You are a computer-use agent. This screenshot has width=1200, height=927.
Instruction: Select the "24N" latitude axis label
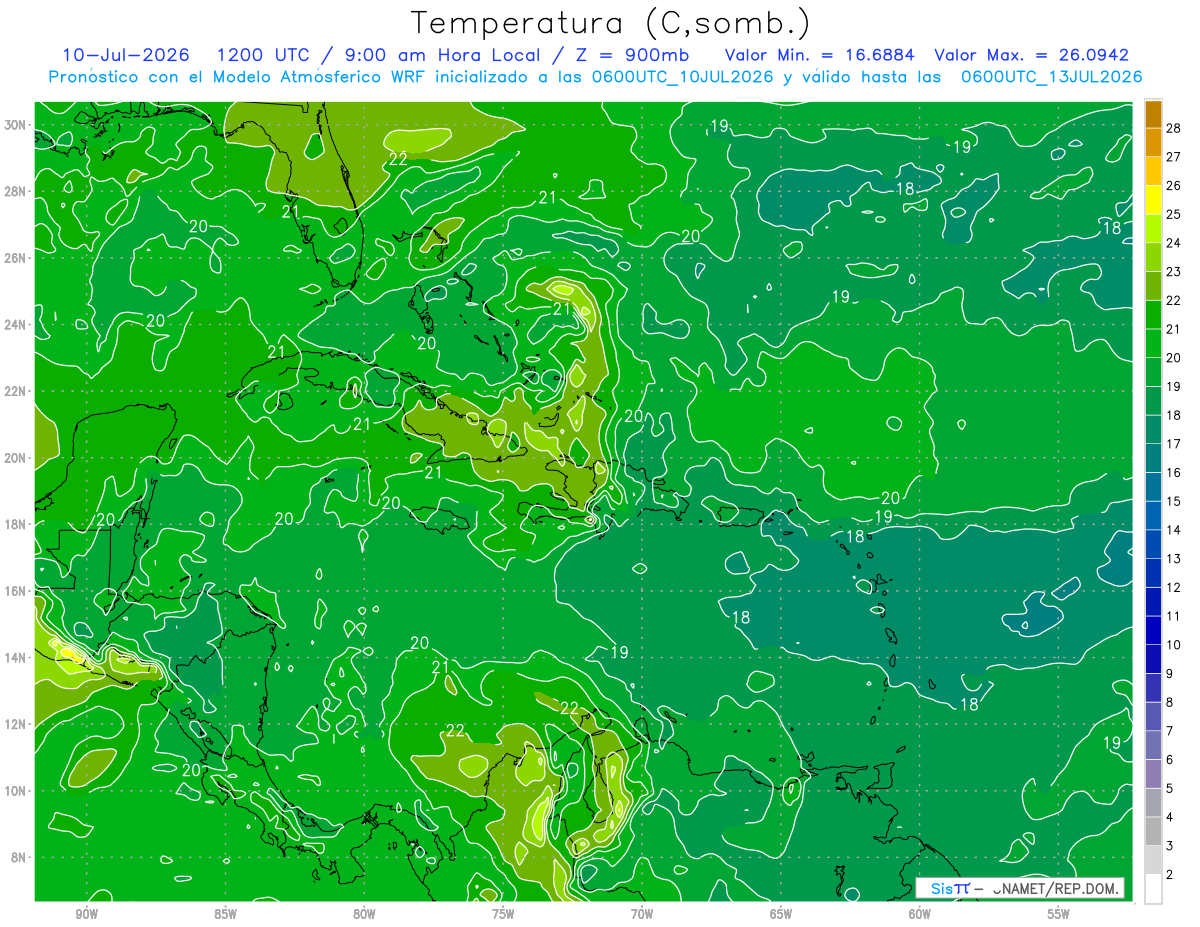(17, 325)
